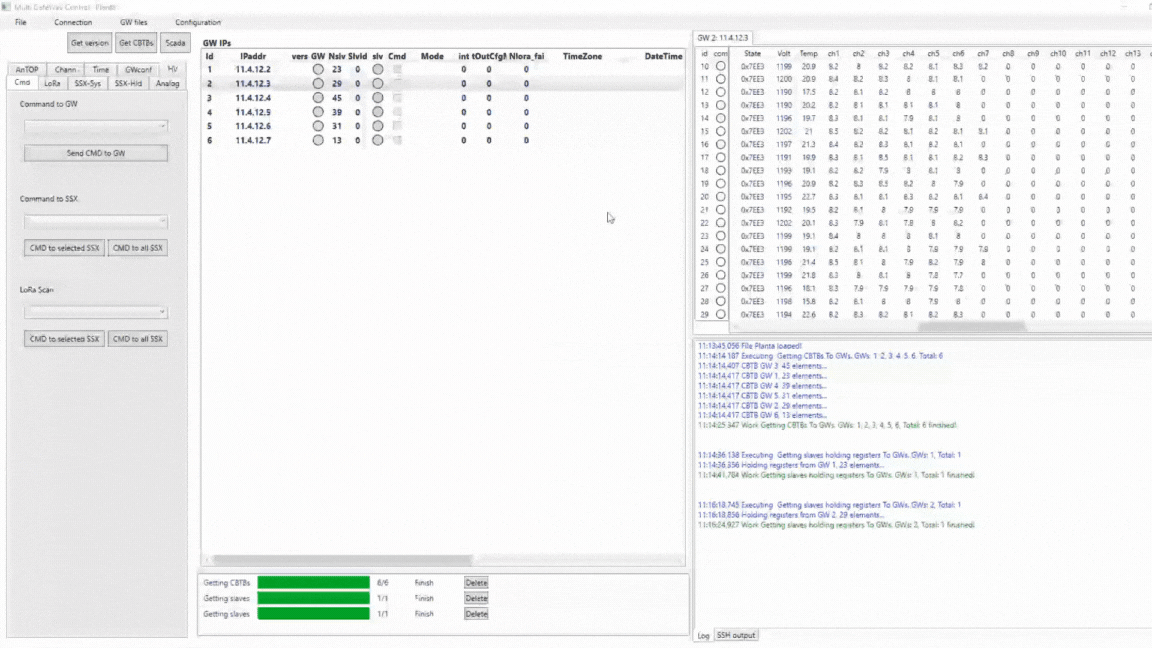
Task: Click CMD to all SSX under LoRa Scan
Action: [x=137, y=339]
